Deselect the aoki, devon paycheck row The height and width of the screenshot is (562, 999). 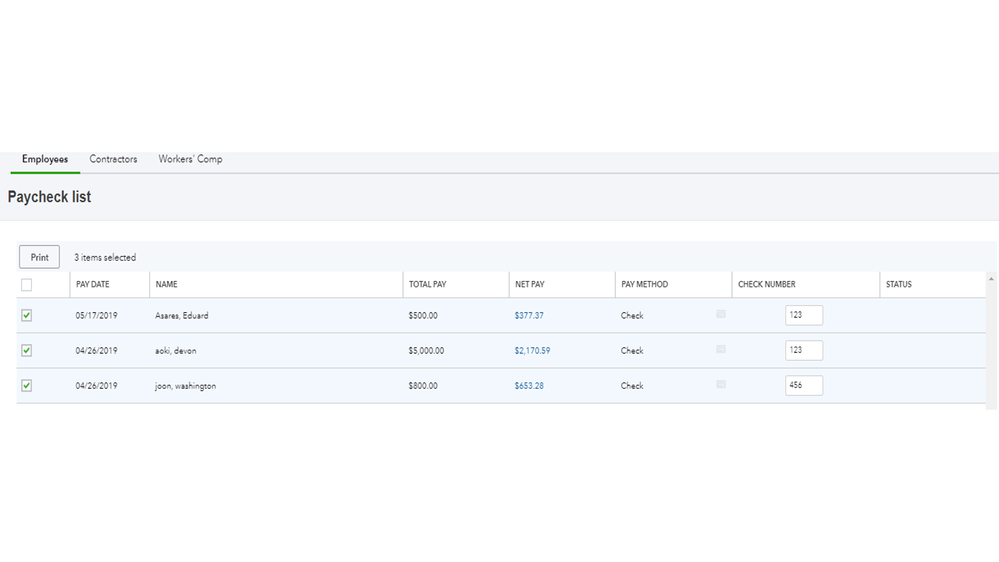coord(27,350)
